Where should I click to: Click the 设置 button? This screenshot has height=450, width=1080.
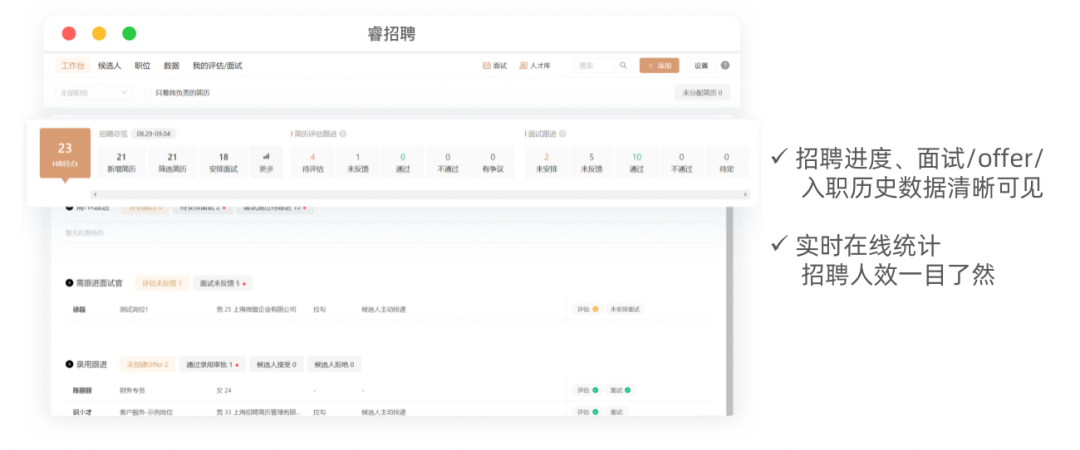[x=701, y=66]
